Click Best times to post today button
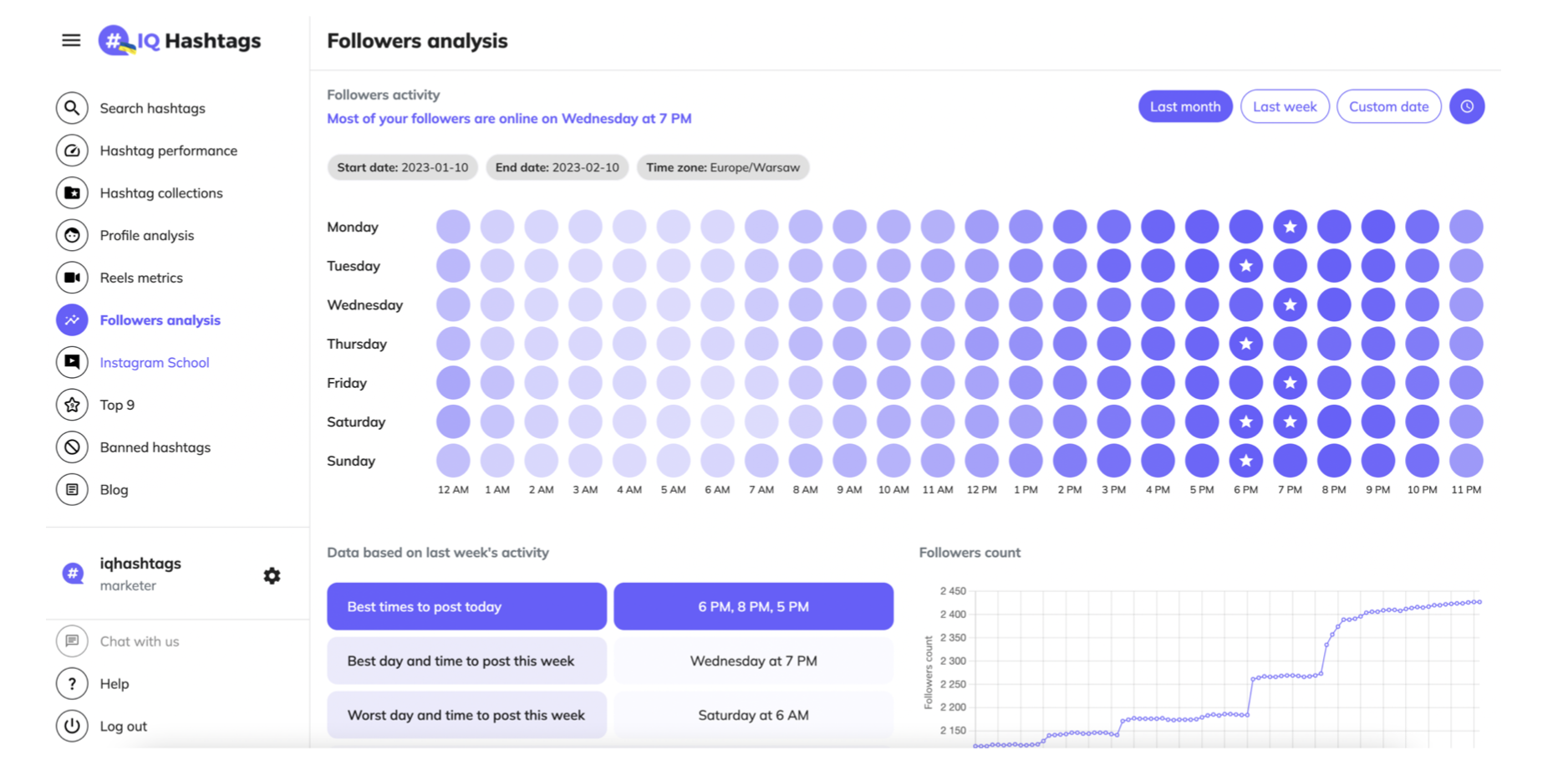The image size is (1568, 761). 466,606
